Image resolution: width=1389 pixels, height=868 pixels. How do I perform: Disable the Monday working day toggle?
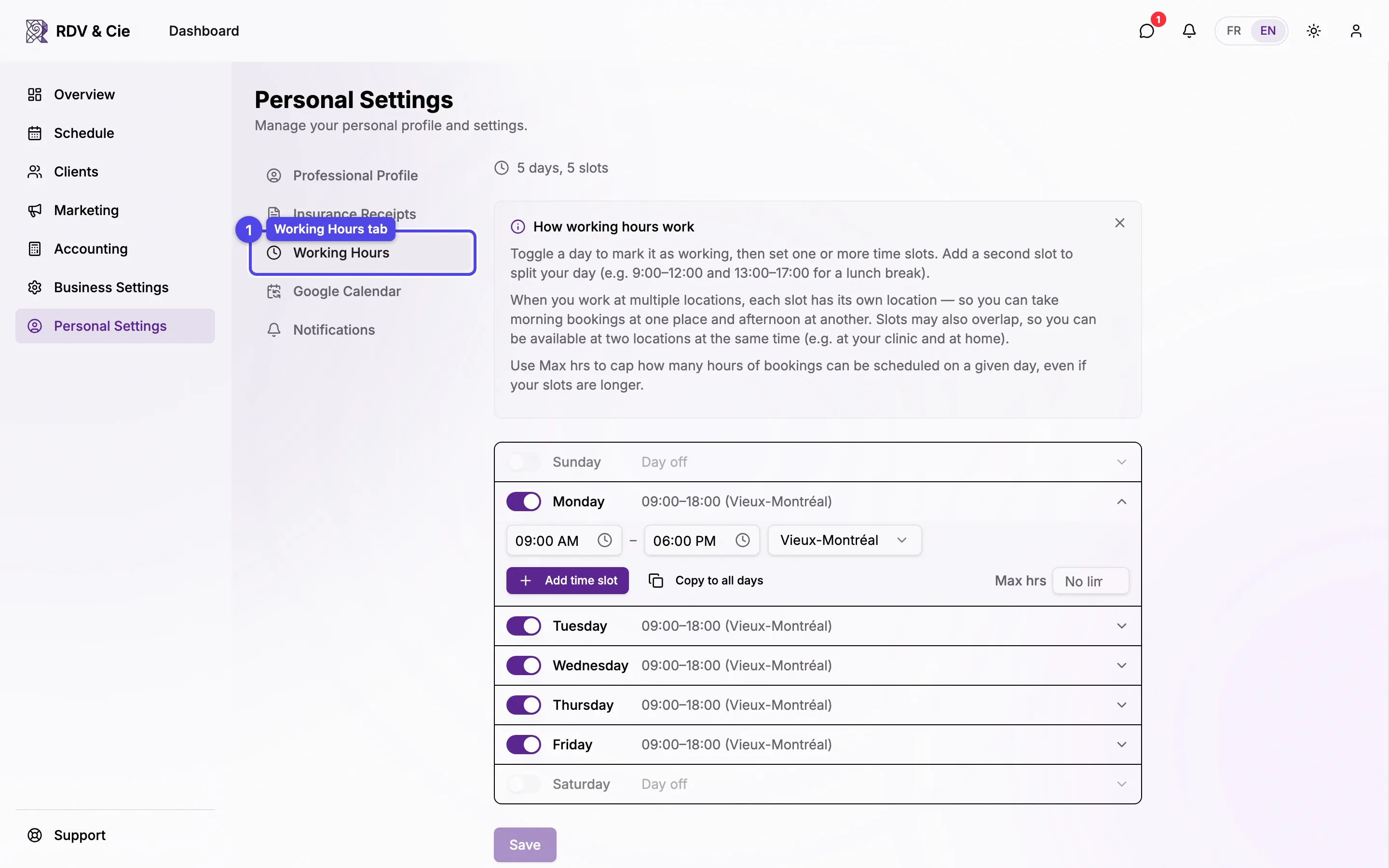(523, 501)
